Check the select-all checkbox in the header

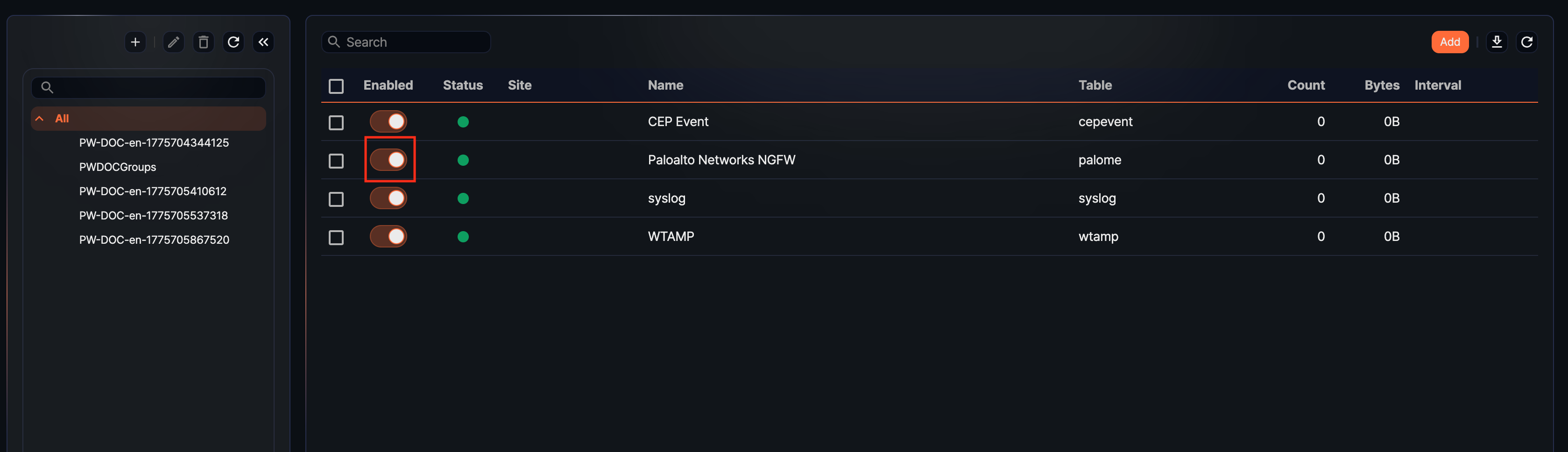(336, 86)
